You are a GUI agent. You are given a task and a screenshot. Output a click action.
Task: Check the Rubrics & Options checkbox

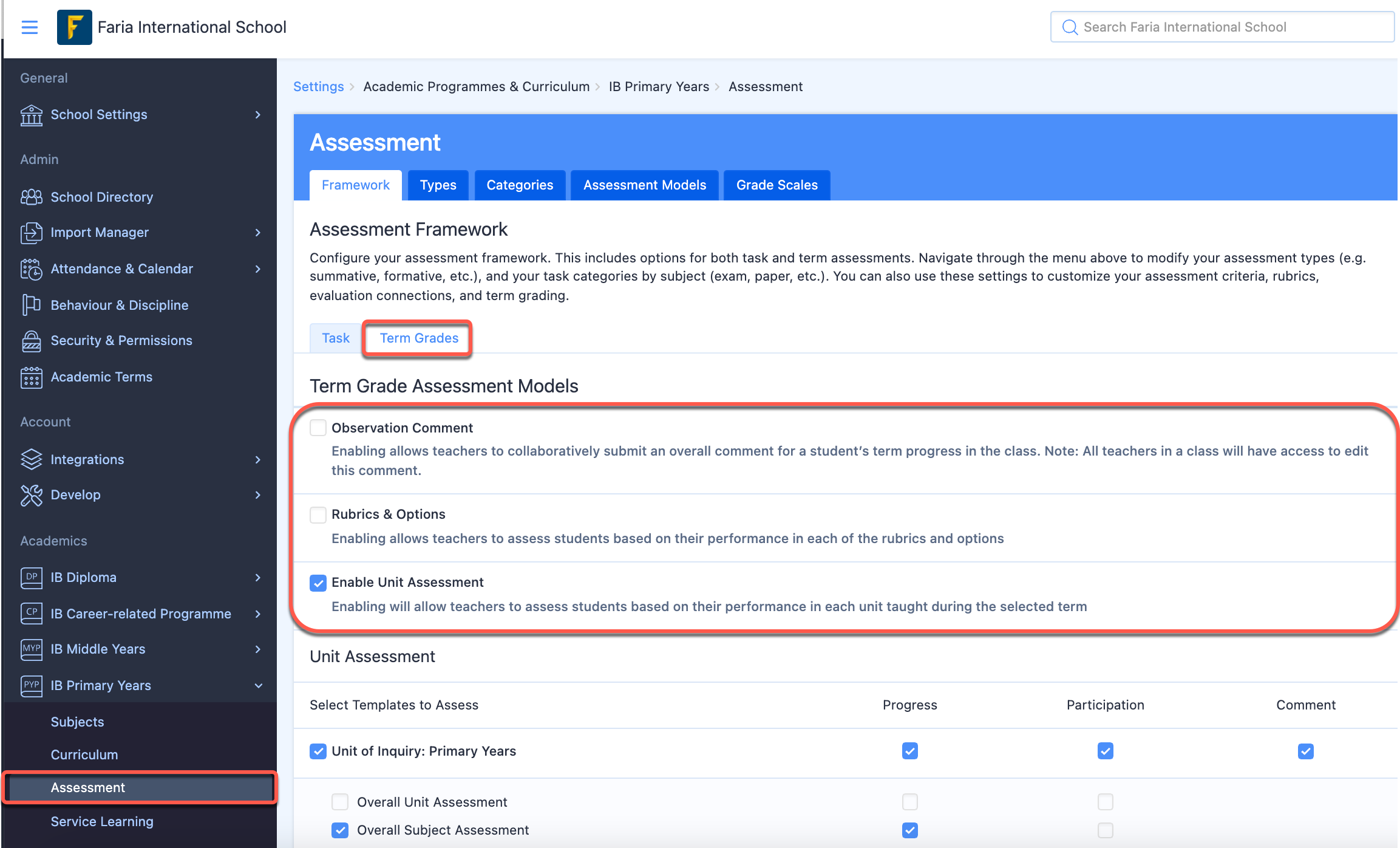318,515
